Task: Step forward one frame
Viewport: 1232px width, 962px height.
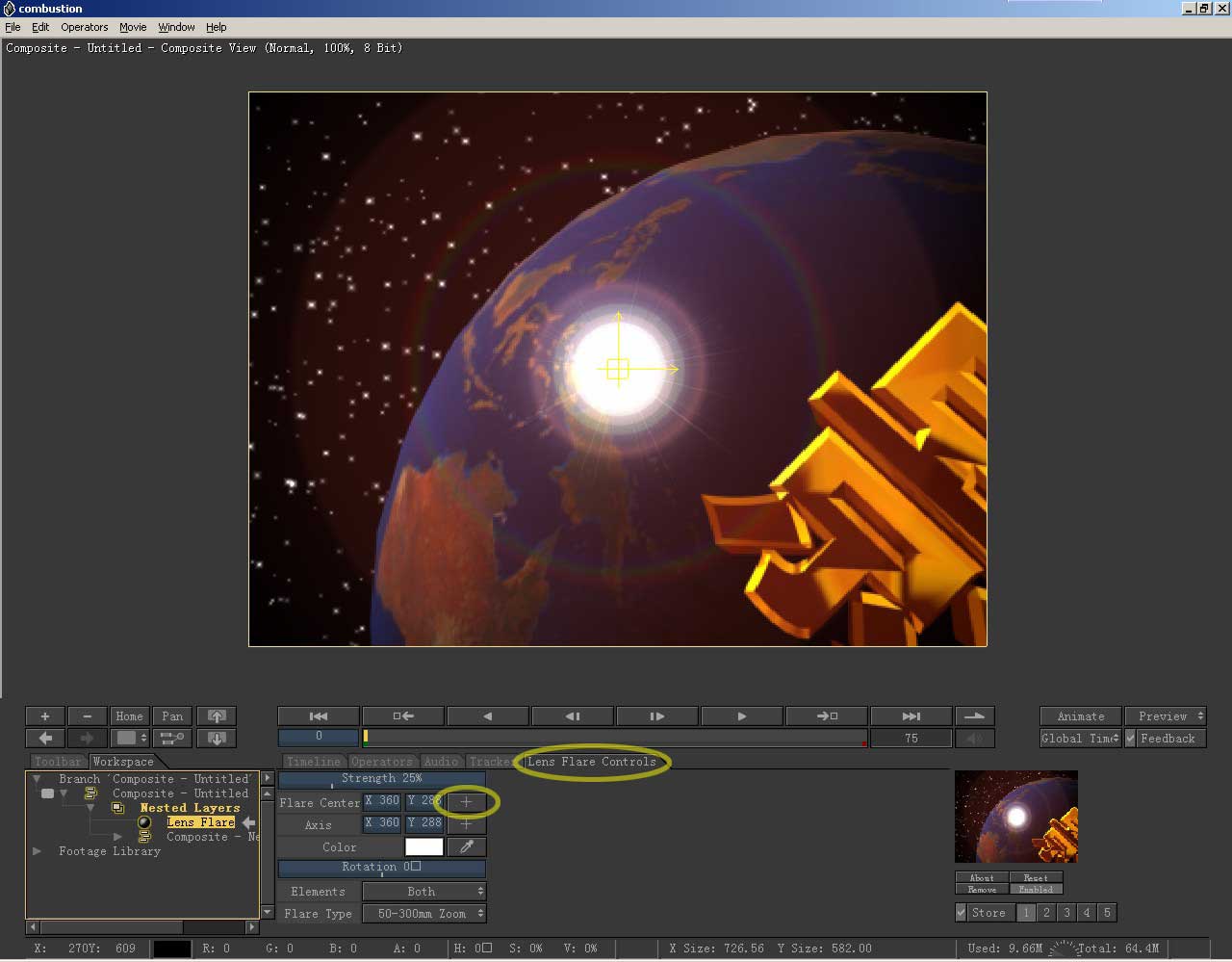Action: coord(657,716)
